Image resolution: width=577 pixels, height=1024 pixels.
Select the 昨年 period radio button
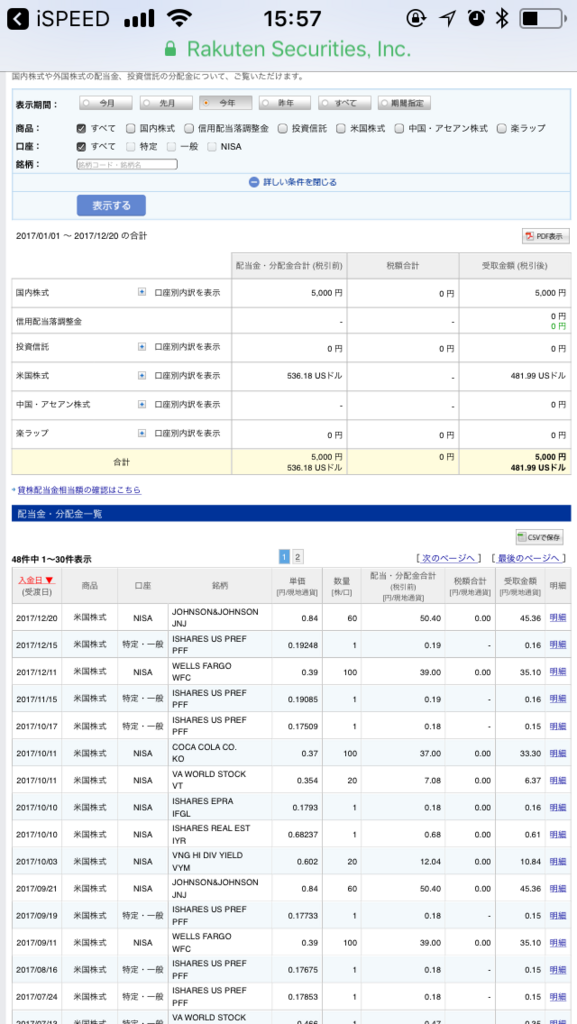click(285, 103)
